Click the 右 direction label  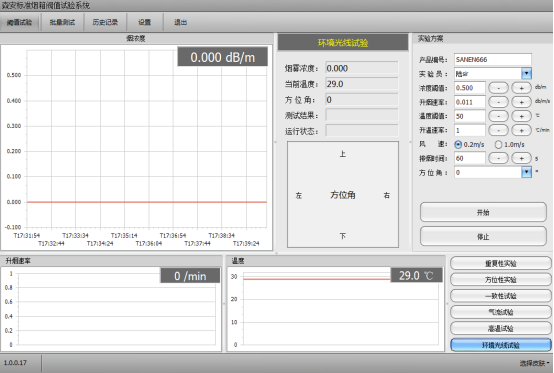point(387,195)
